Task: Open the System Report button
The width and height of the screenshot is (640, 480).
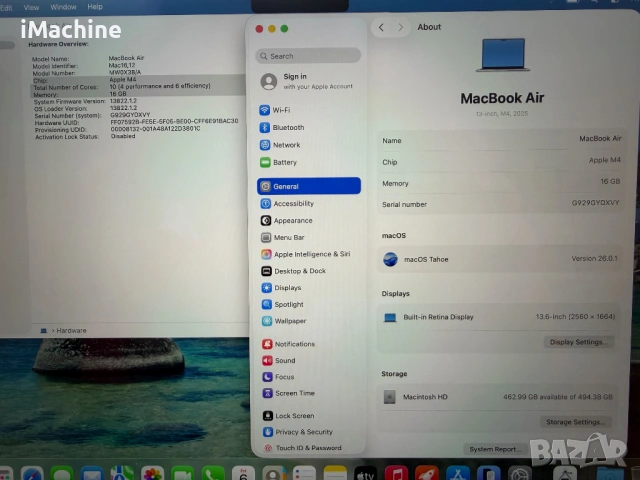Action: click(495, 449)
